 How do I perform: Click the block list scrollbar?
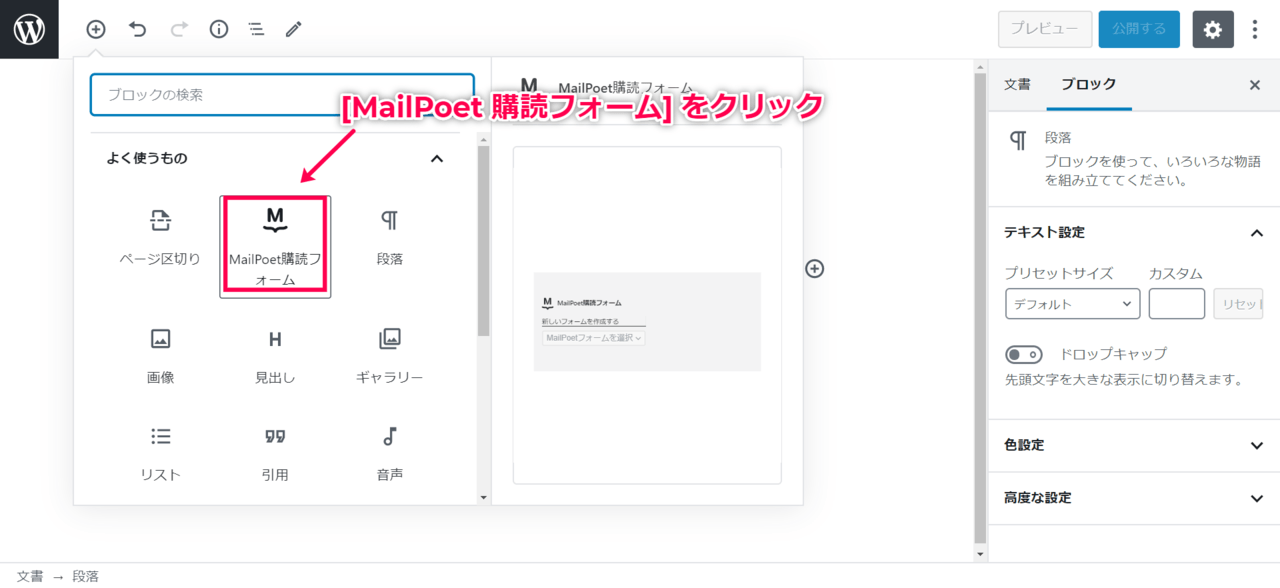pos(484,240)
